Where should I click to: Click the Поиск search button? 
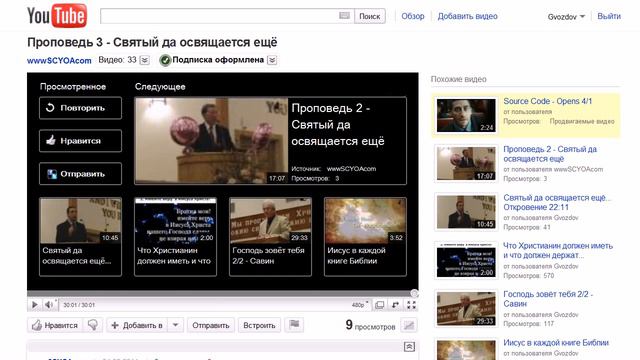[369, 16]
